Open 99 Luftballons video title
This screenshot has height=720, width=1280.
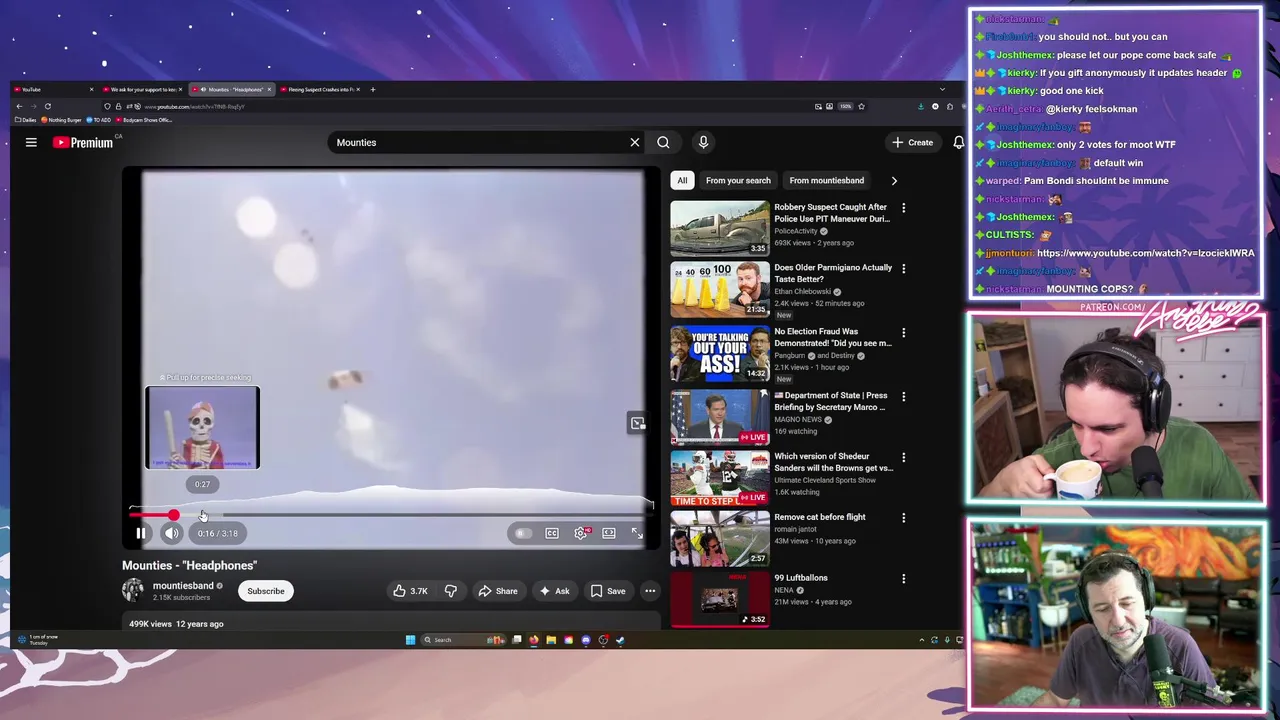801,578
